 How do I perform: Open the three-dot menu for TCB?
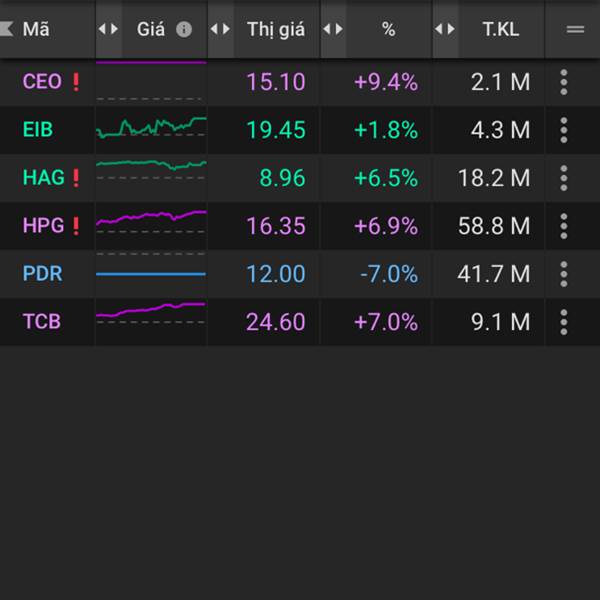pos(564,322)
